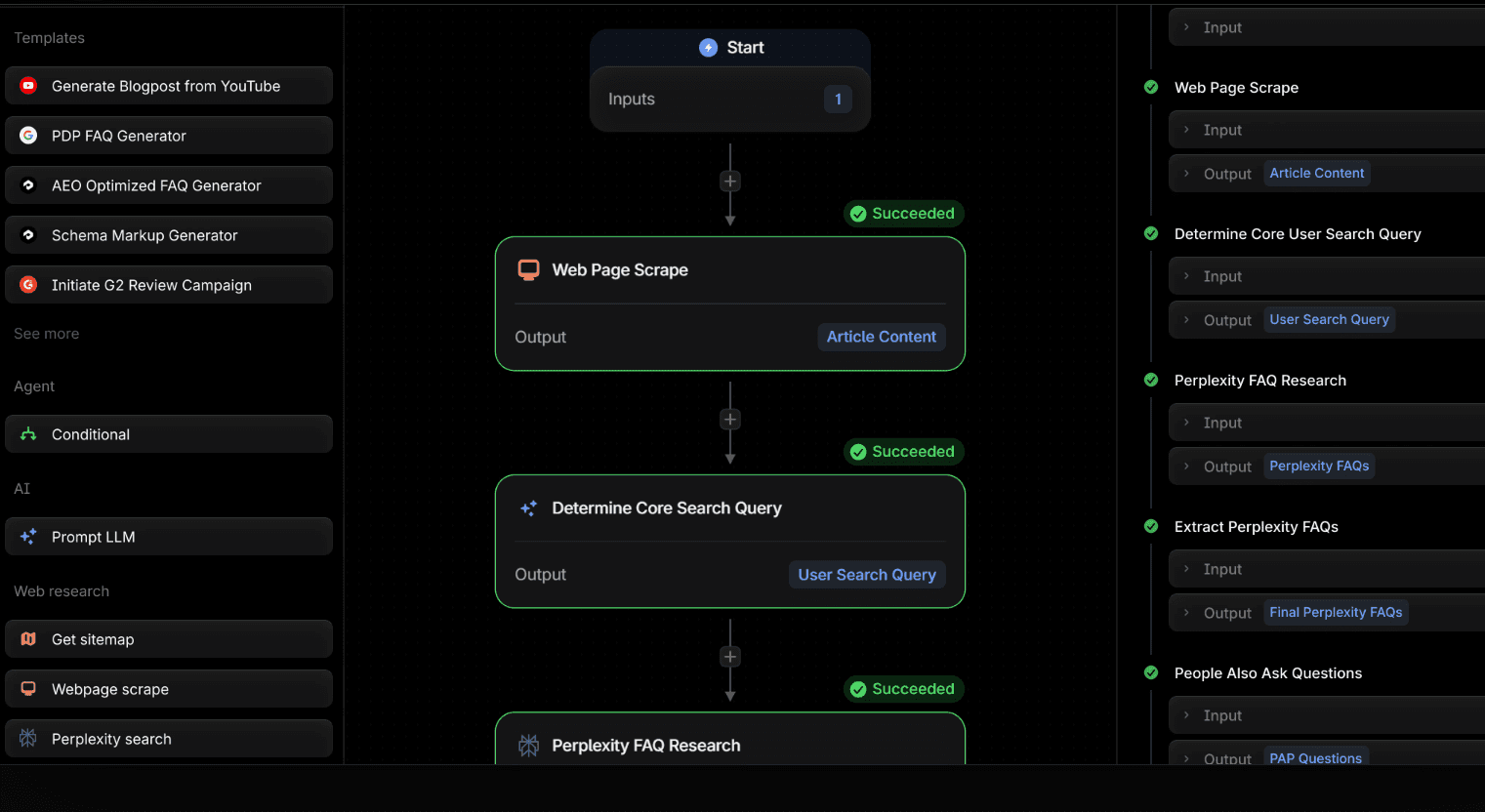Viewport: 1485px width, 812px height.
Task: Click the G2 icon beside Initiate G2 Review Campaign
Action: (28, 285)
